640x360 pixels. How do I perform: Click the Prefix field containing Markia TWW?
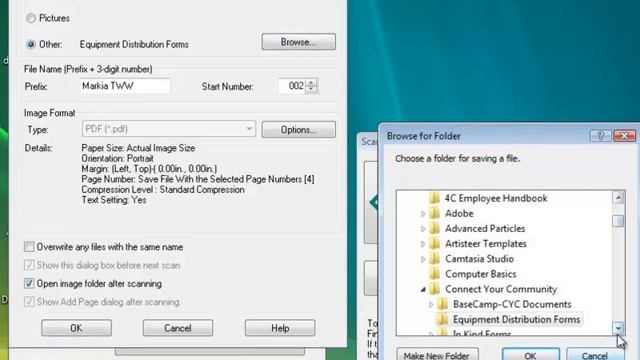pos(125,86)
